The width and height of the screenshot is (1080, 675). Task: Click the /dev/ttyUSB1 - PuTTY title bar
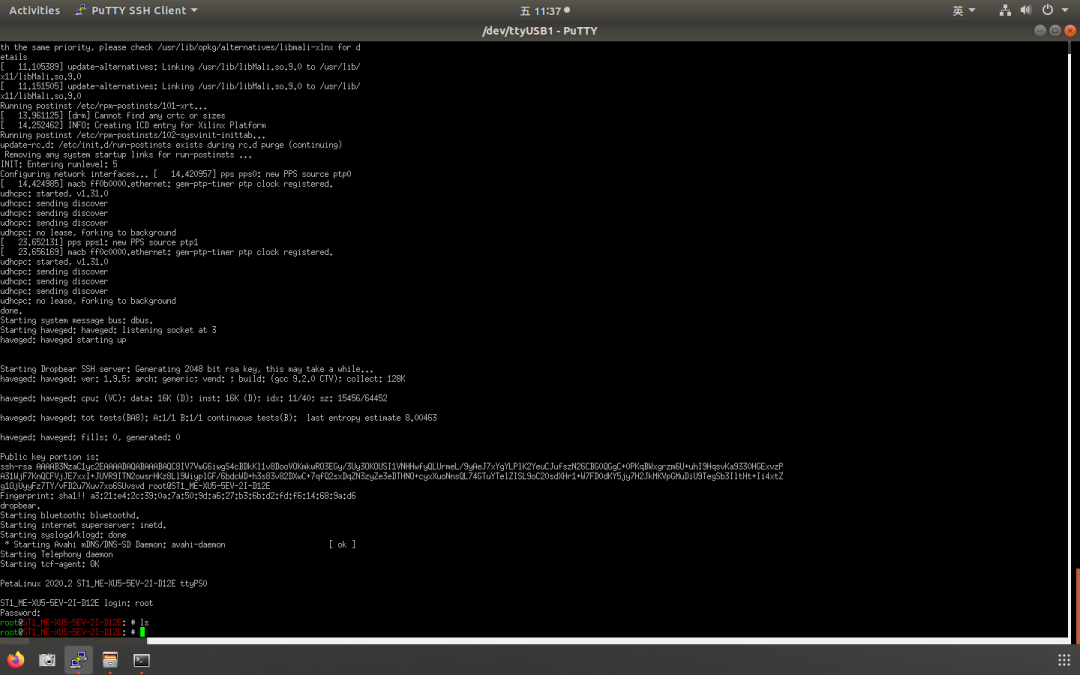click(x=540, y=30)
